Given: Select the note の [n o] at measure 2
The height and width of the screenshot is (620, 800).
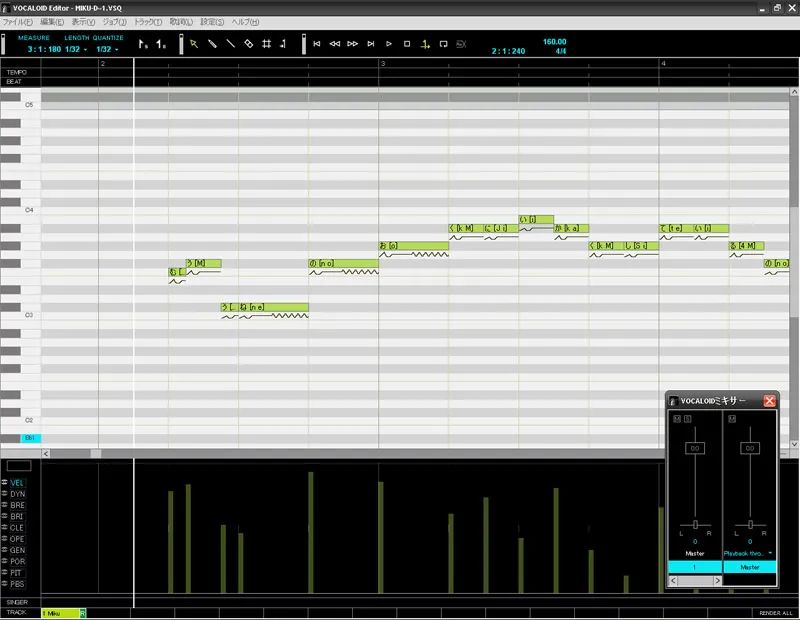Looking at the screenshot, I should (x=343, y=263).
